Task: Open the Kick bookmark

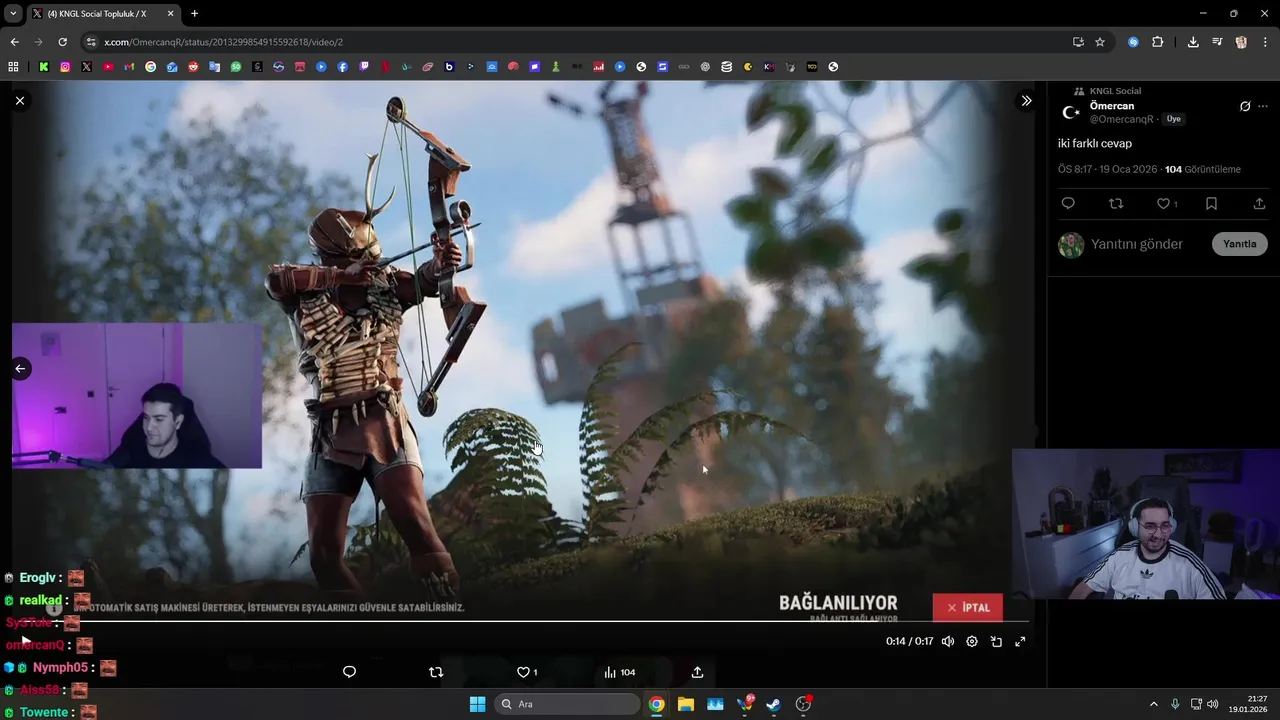Action: click(44, 67)
